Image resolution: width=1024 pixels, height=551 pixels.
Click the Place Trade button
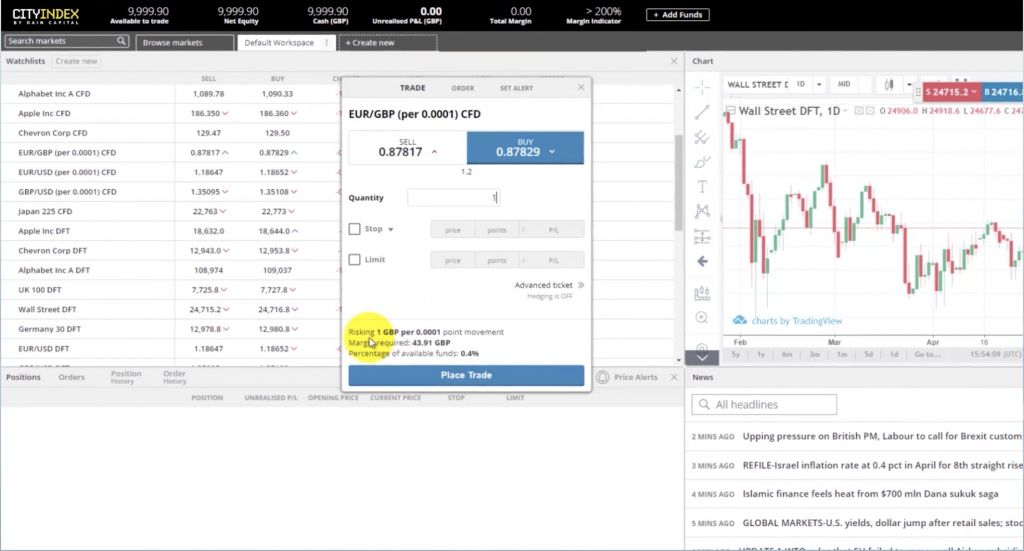click(x=466, y=375)
